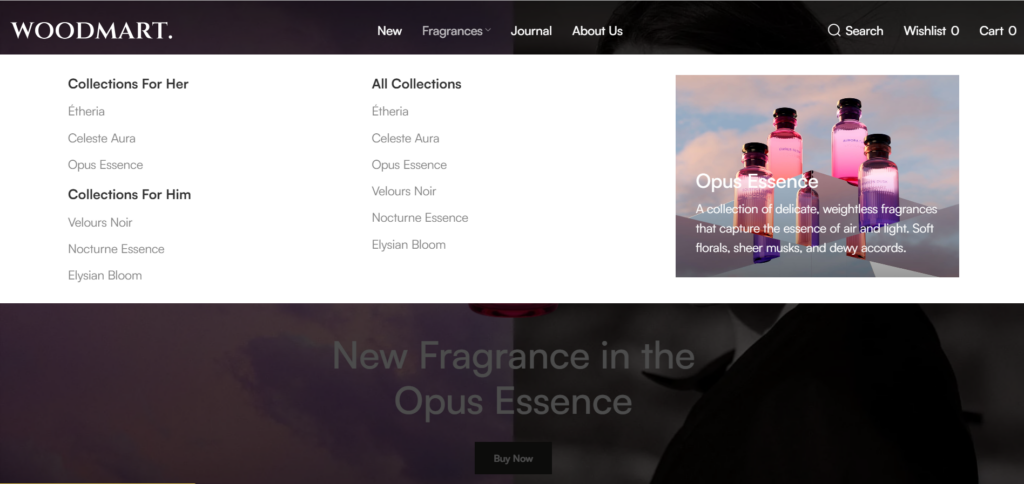Screen dimensions: 1024x484
Task: Go to the Journal page
Action: [x=531, y=31]
